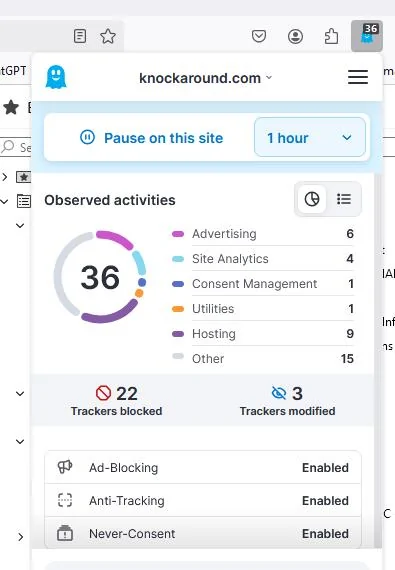Click the Ad-Blocking megaphone icon
The width and height of the screenshot is (395, 570).
65,467
